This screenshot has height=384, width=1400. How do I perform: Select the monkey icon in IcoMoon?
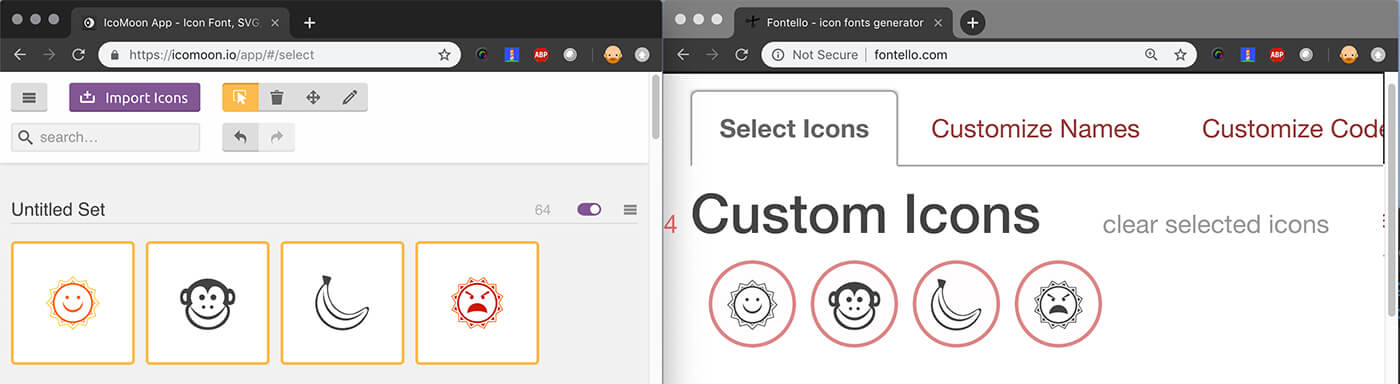point(208,302)
